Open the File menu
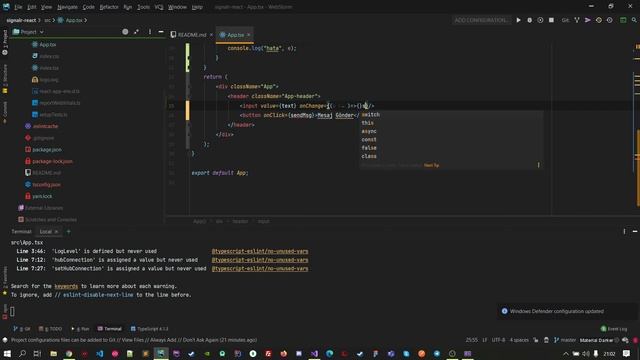 (x=18, y=7)
